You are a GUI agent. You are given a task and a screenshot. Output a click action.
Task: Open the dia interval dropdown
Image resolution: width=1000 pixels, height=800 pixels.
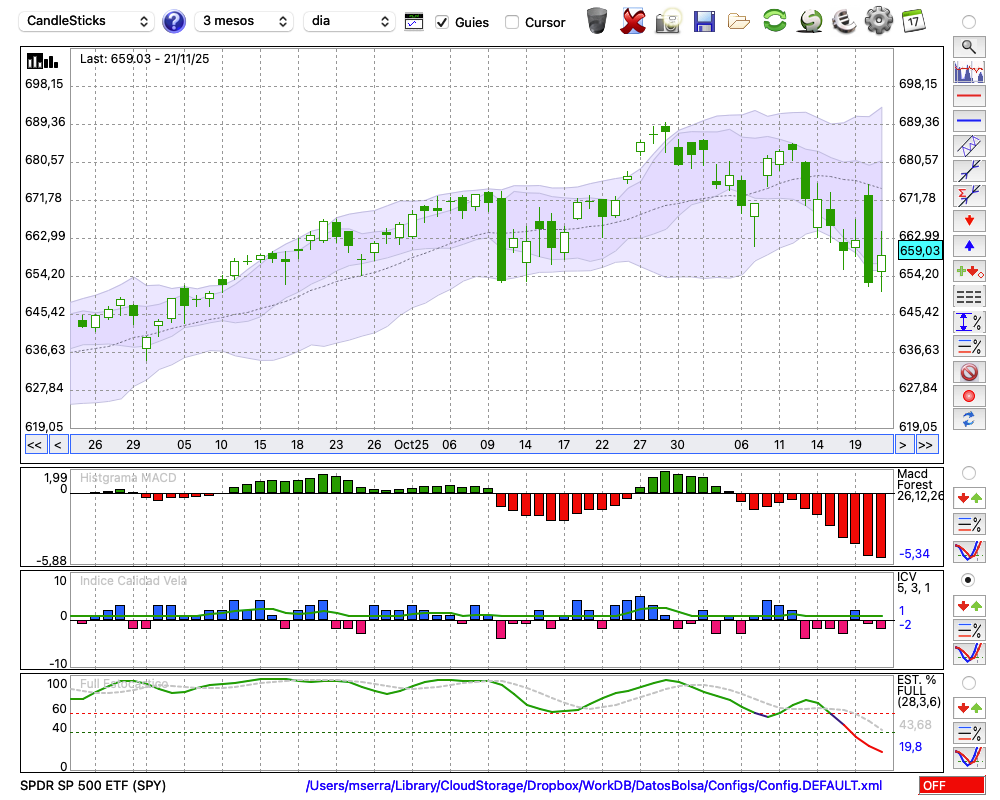click(349, 21)
